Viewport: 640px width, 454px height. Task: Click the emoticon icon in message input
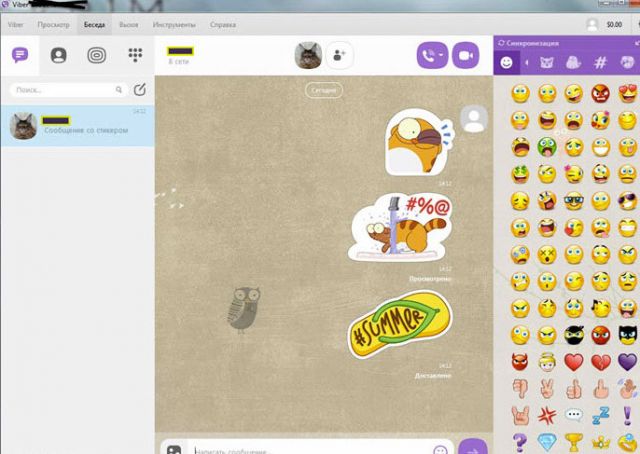(440, 450)
